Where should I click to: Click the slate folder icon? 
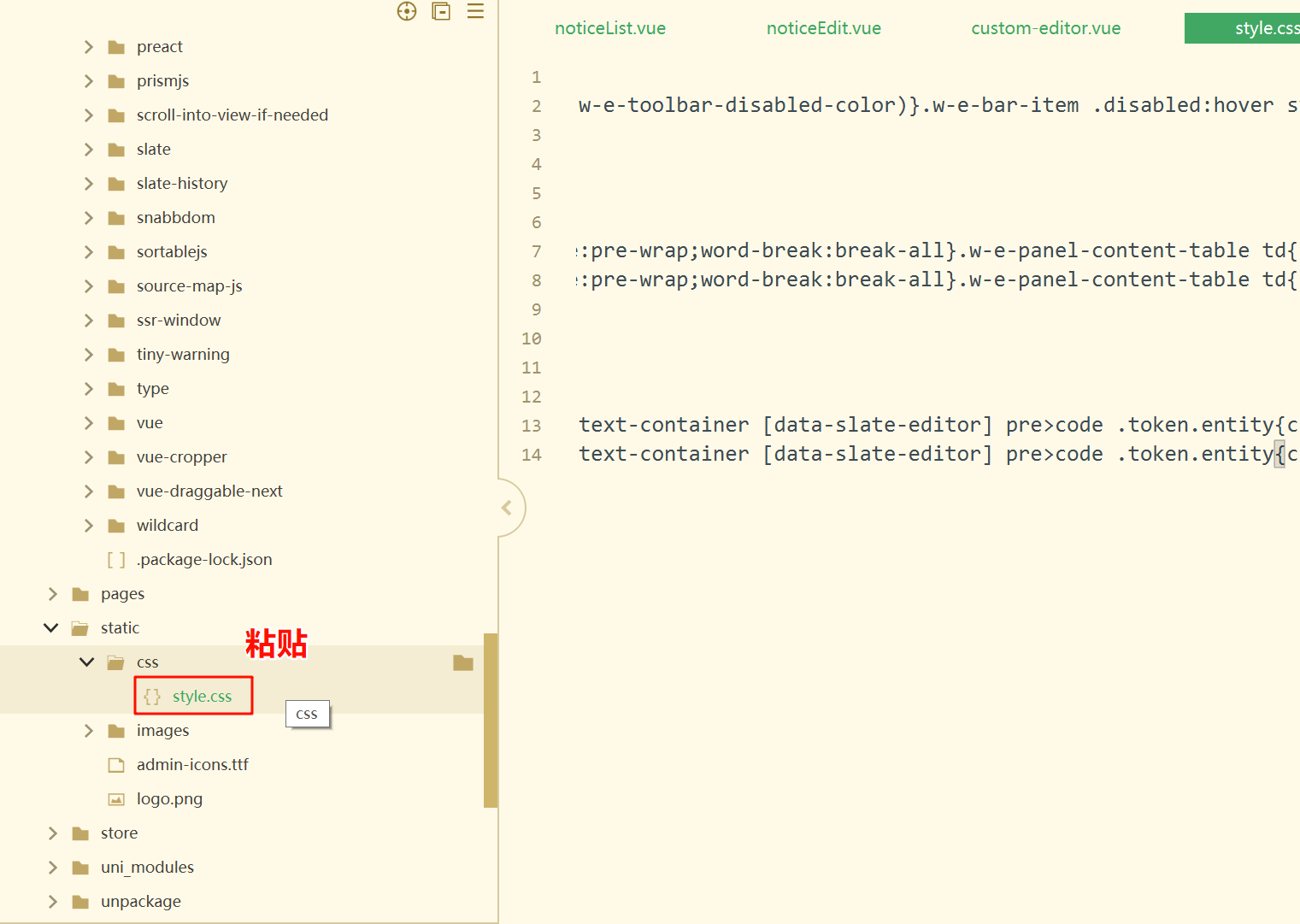[x=116, y=150]
